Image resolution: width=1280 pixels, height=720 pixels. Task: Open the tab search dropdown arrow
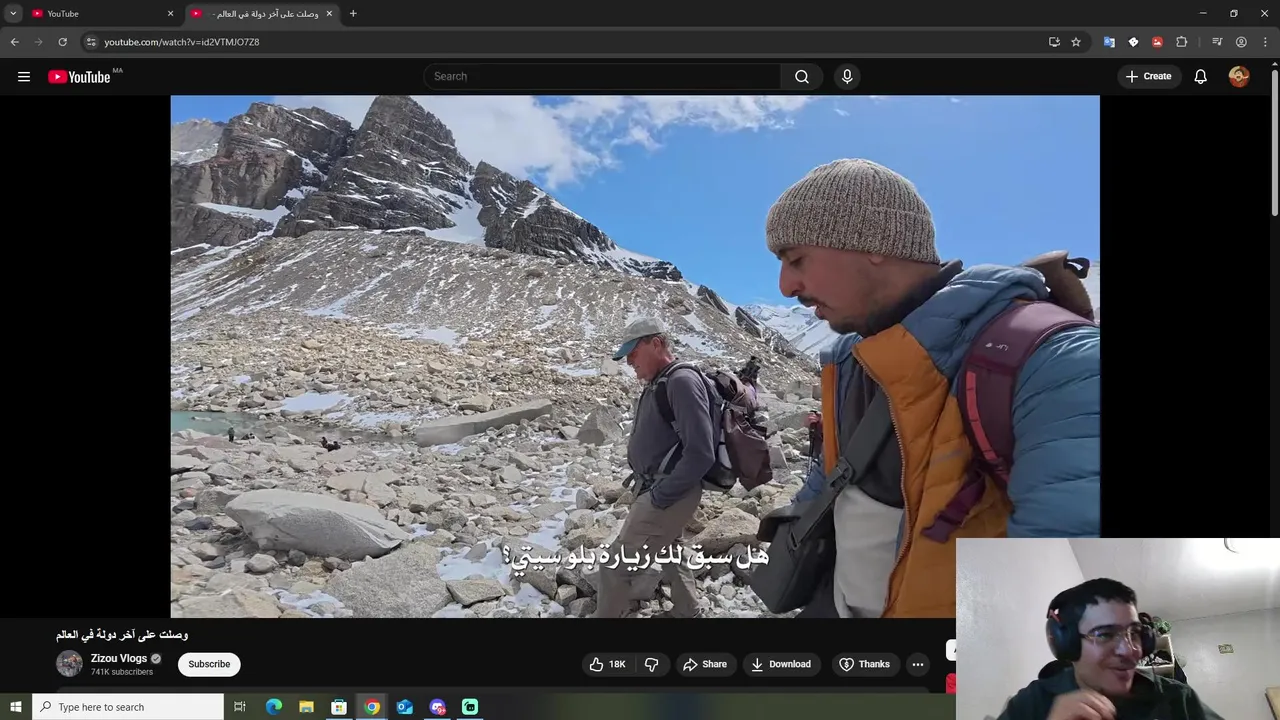coord(13,13)
